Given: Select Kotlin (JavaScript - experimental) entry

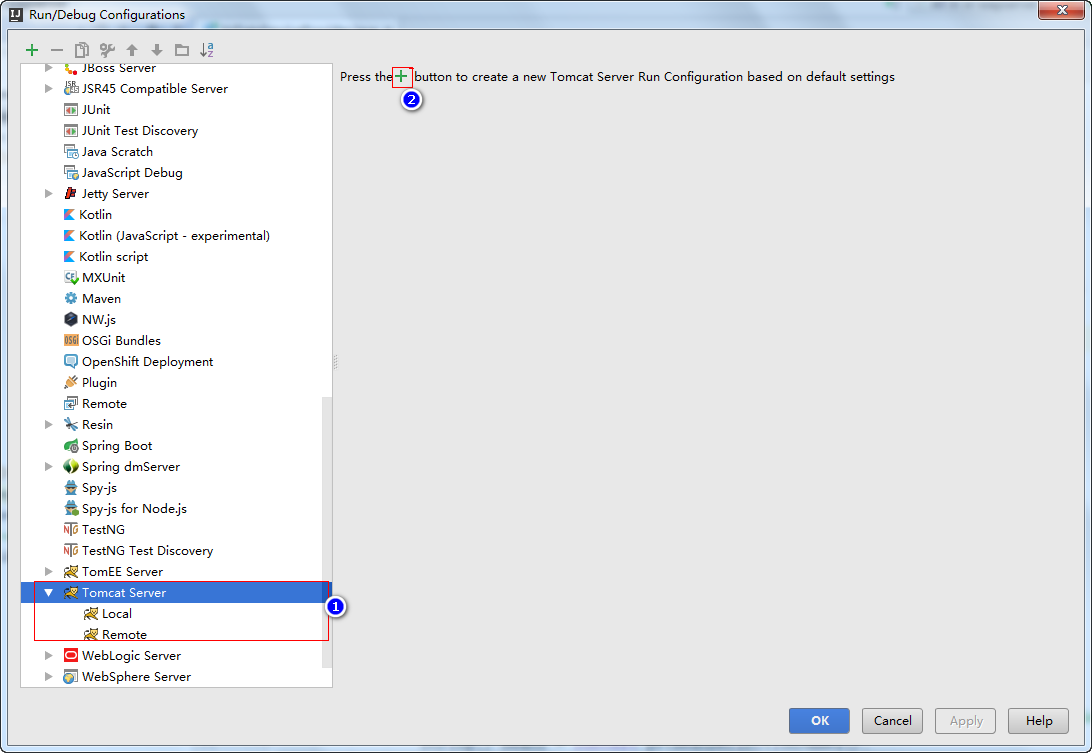Looking at the screenshot, I should pos(174,236).
